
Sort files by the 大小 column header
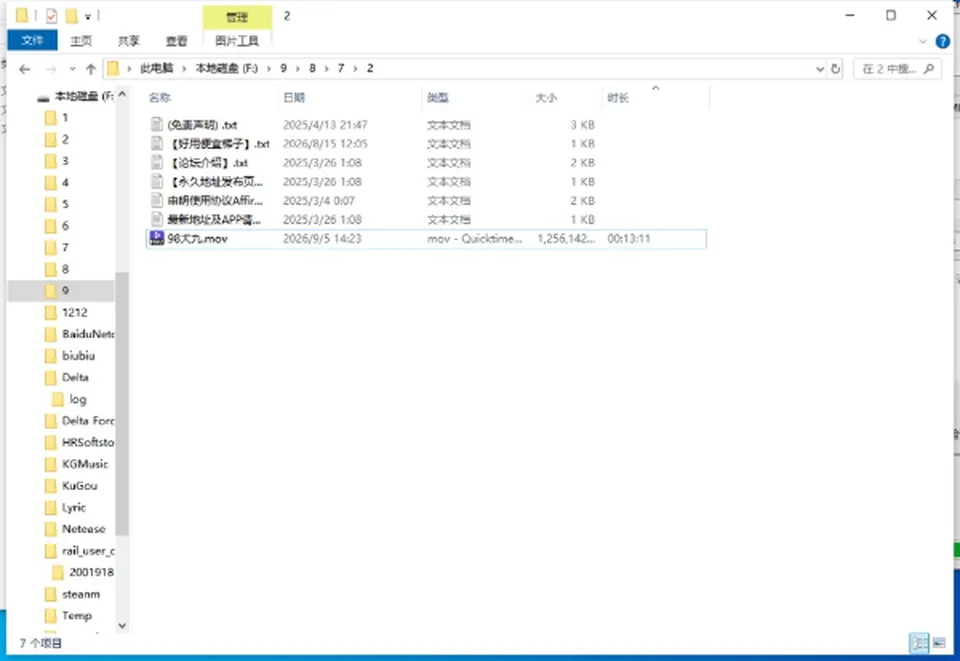pos(546,97)
